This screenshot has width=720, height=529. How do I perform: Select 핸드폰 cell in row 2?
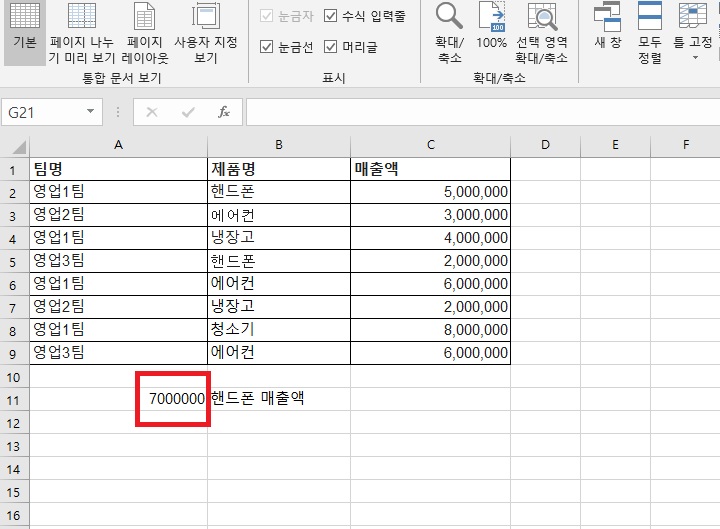coord(279,192)
